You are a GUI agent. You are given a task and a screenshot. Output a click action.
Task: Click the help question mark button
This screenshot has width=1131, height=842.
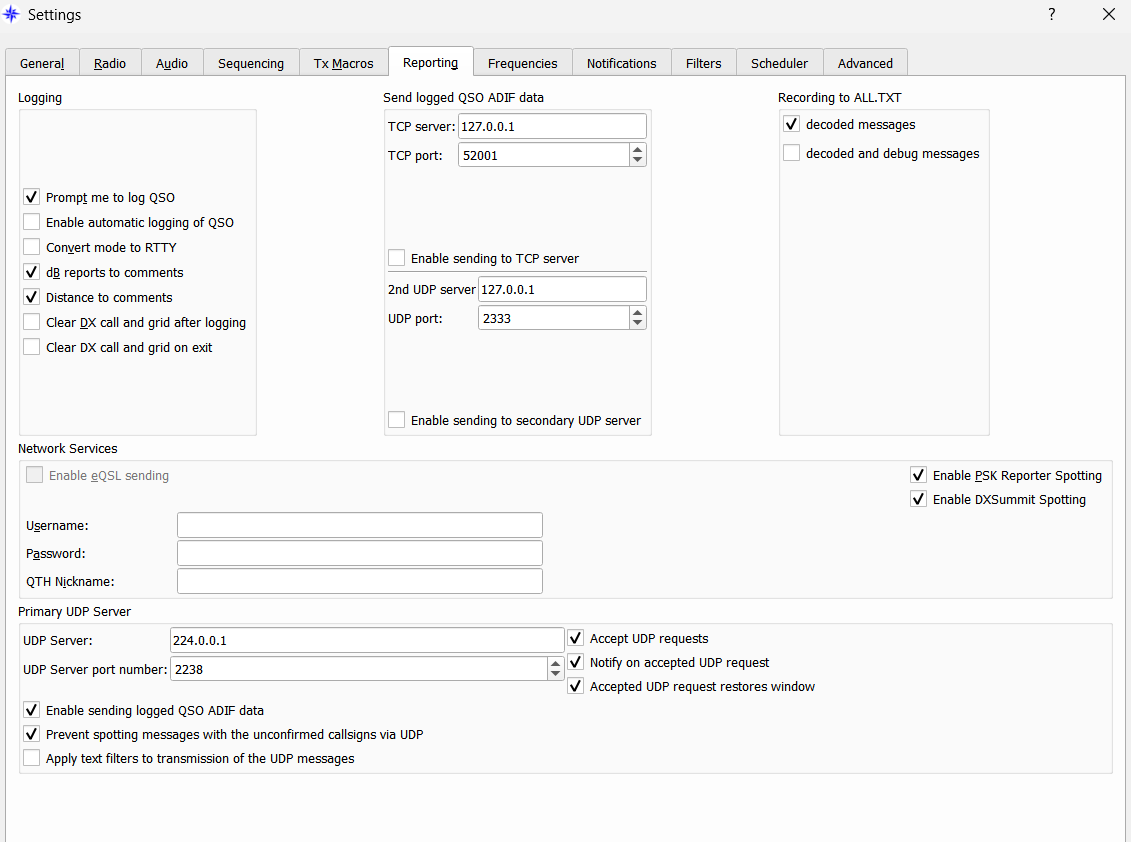click(1052, 14)
